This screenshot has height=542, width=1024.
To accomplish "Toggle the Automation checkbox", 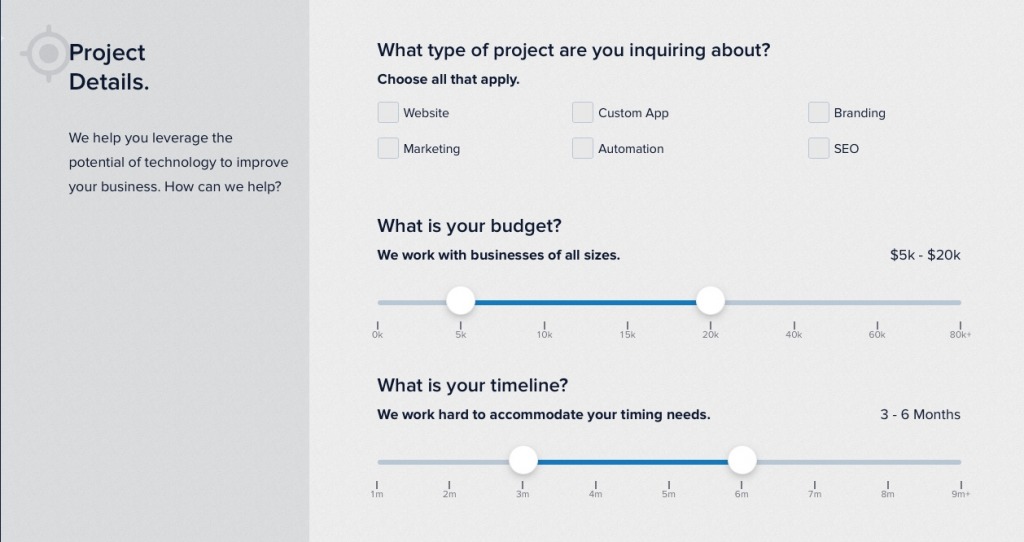I will click(x=583, y=148).
